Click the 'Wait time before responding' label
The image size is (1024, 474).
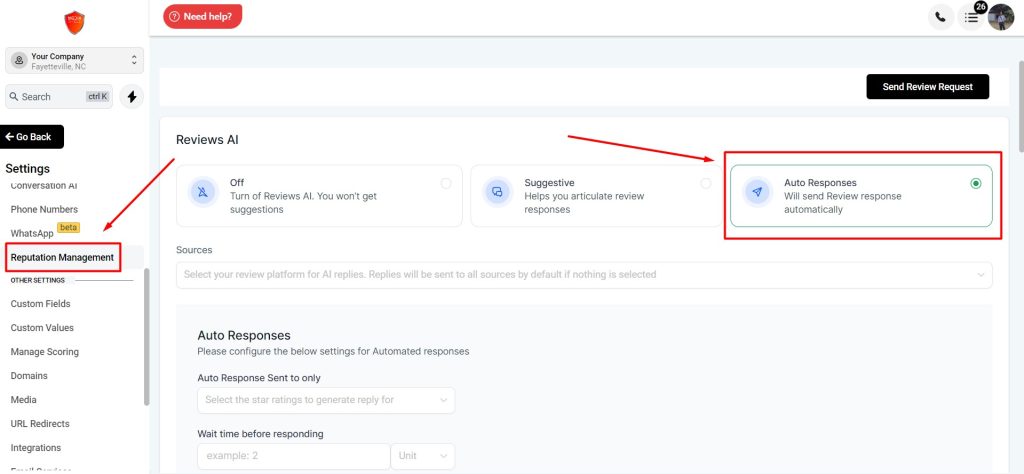(x=260, y=434)
